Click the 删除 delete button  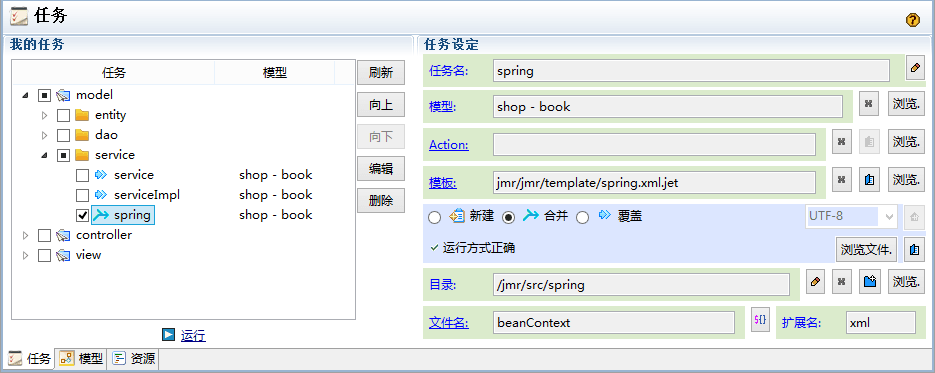381,201
